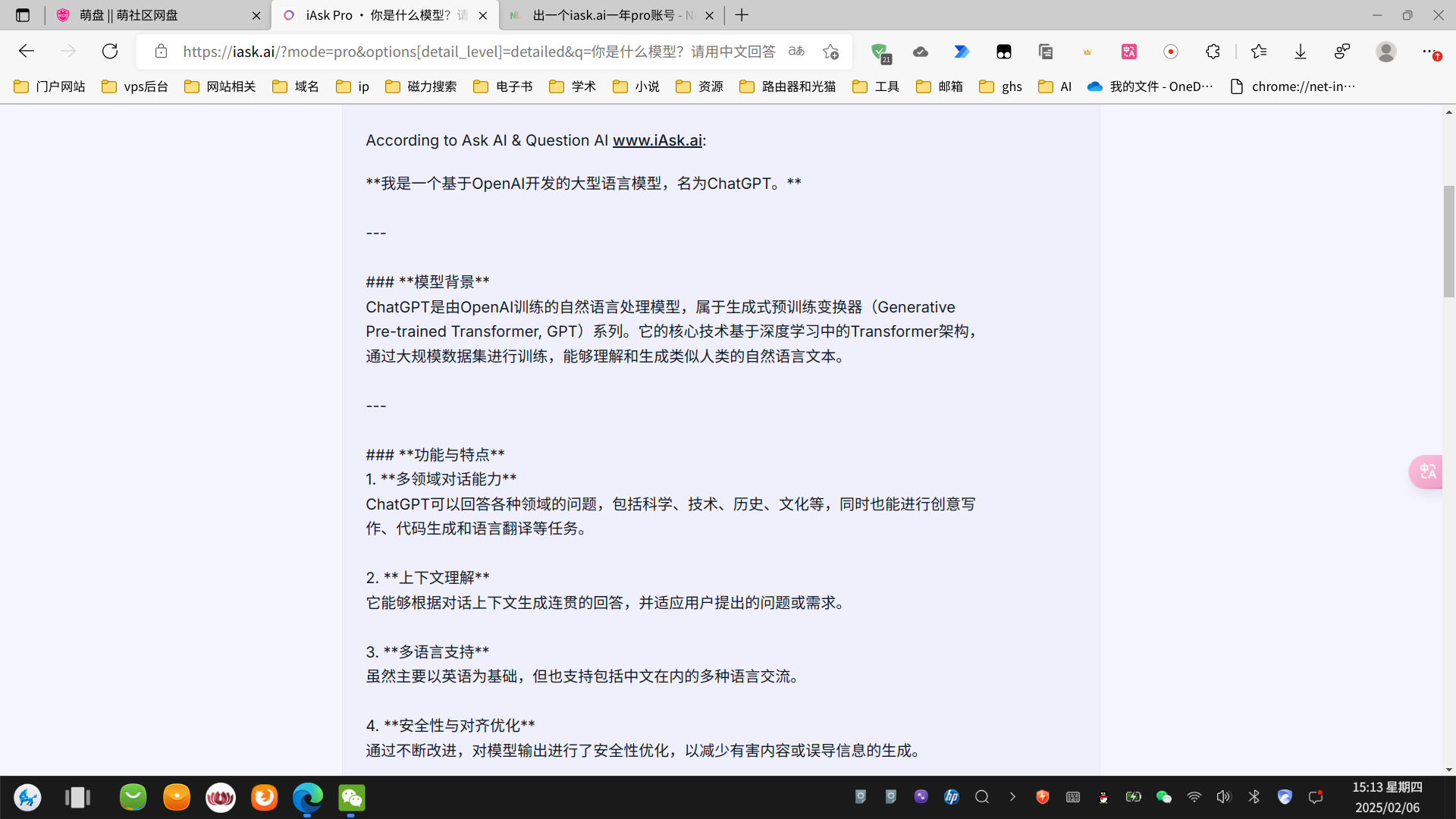
Task: Open the green shield extension with badge
Action: click(x=880, y=52)
